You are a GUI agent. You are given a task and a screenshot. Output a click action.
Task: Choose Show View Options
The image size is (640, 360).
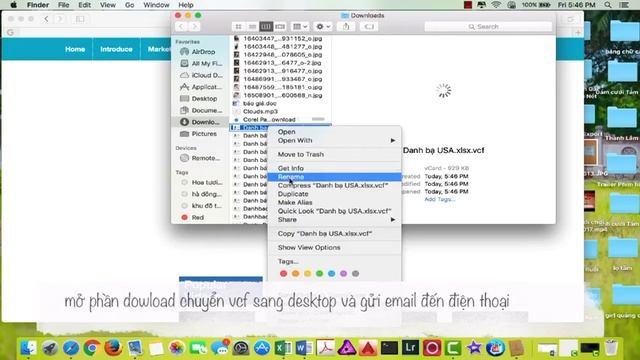(334, 247)
